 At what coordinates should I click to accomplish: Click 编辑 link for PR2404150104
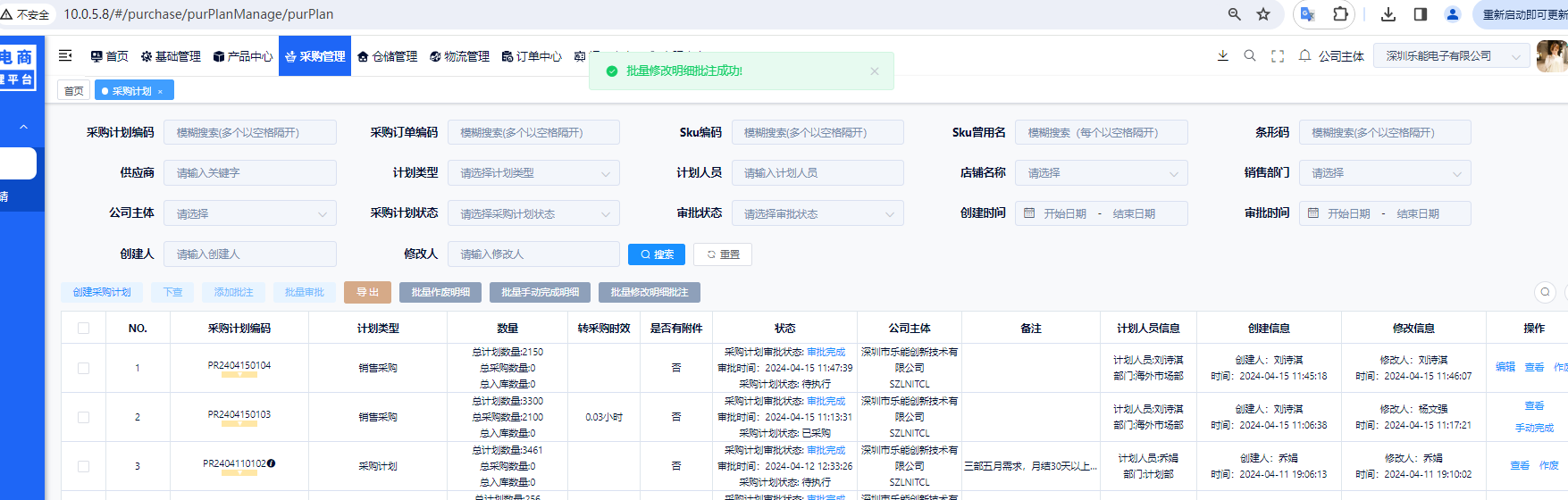tap(1505, 367)
